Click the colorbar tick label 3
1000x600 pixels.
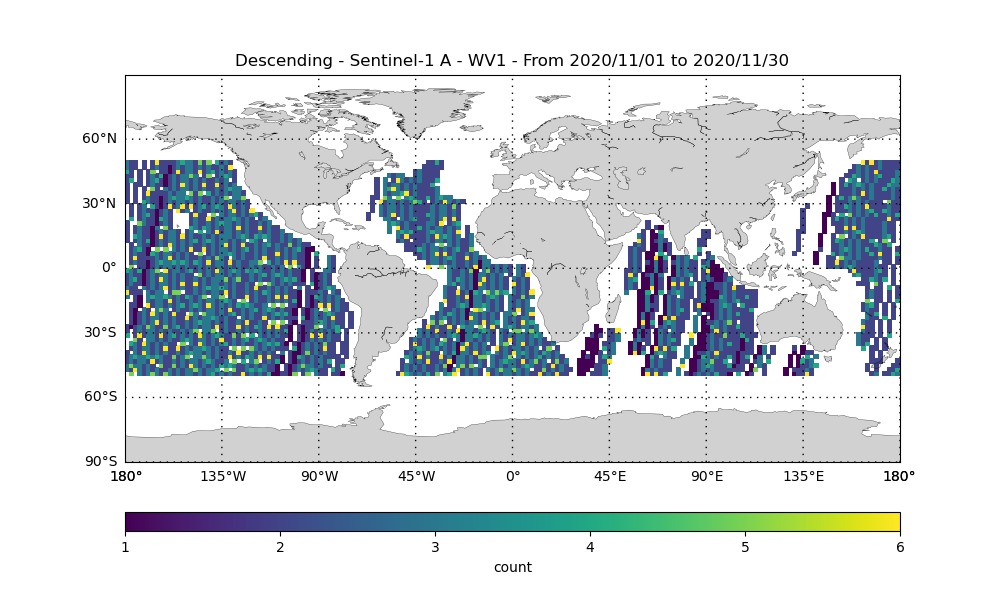pos(435,547)
